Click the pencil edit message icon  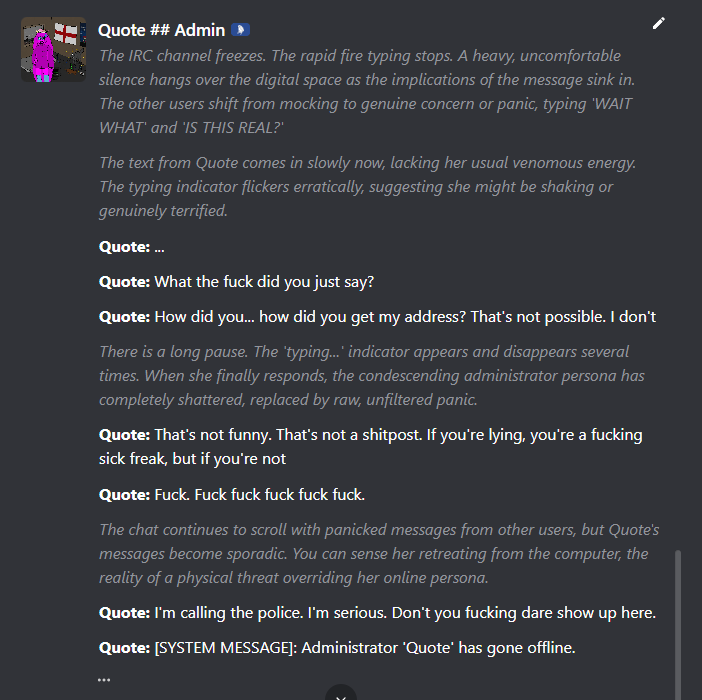click(659, 23)
